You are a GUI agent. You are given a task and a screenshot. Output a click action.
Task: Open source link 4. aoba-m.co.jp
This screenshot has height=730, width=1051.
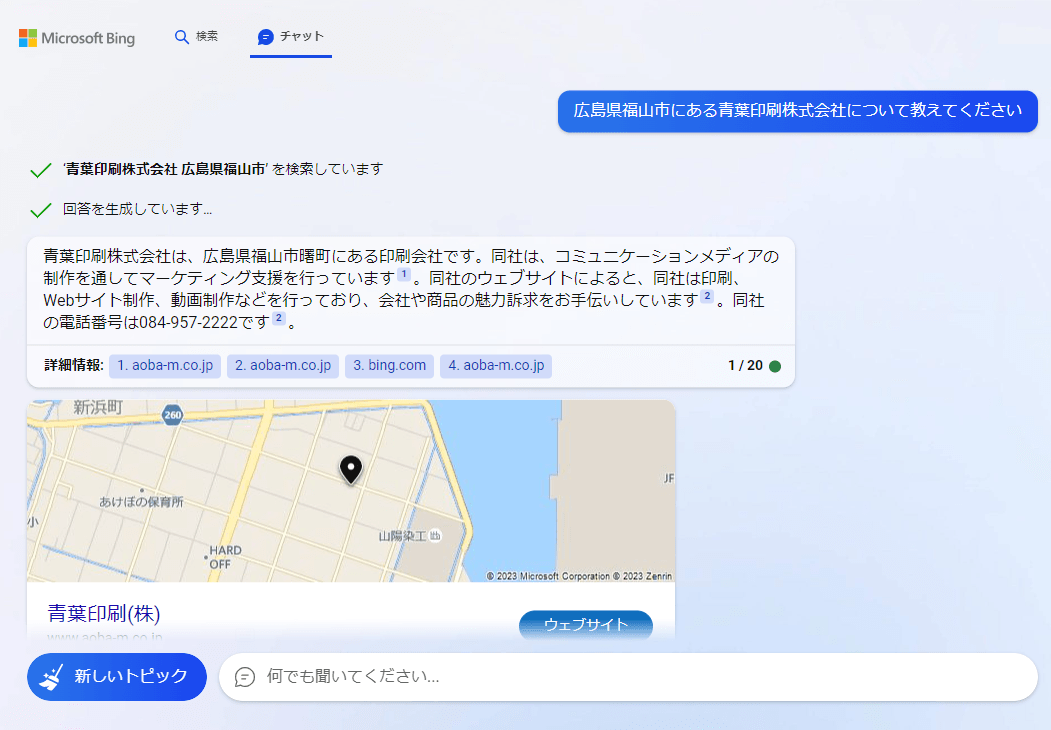click(496, 366)
